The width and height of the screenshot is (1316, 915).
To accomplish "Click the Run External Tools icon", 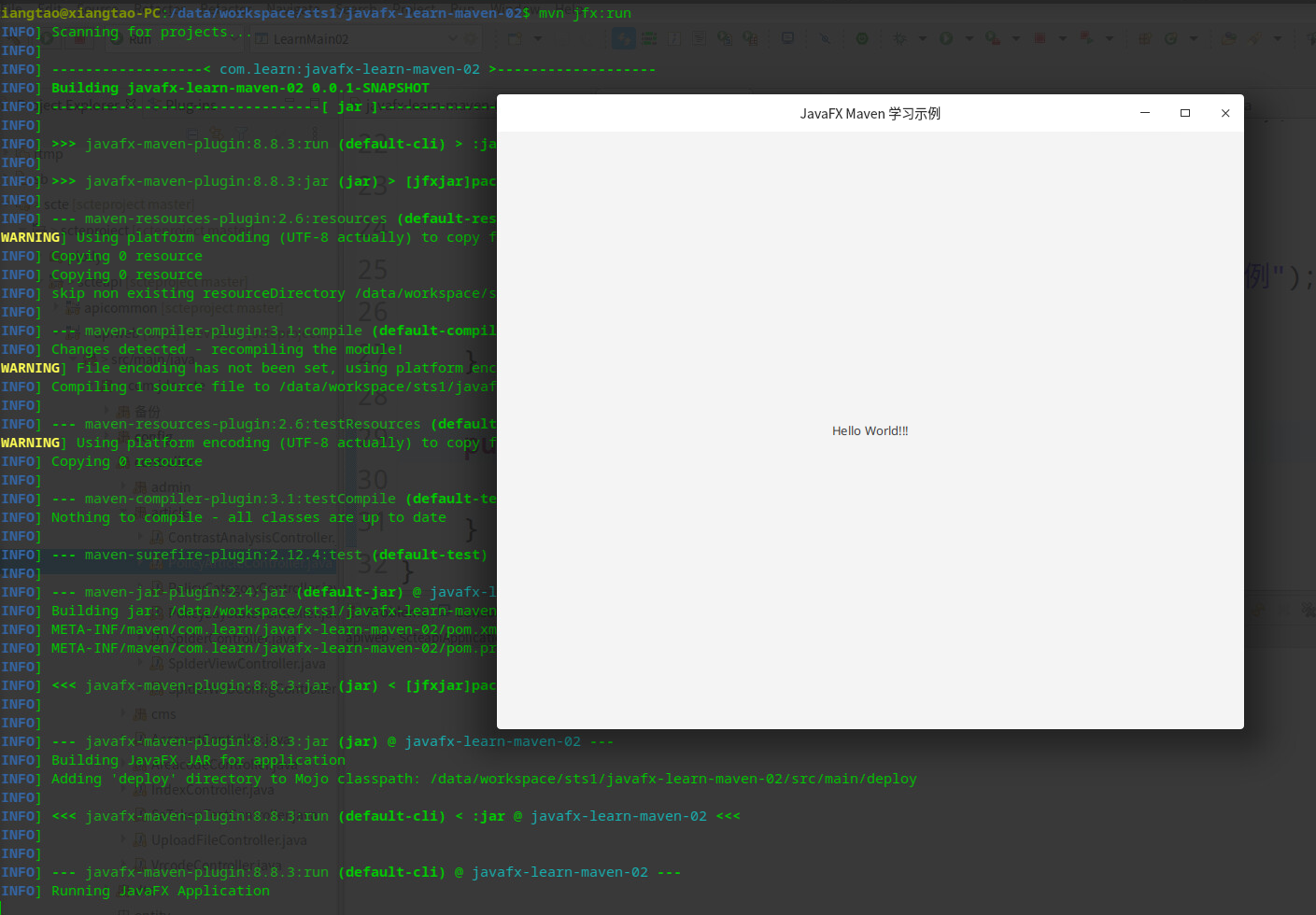I will 1084,38.
